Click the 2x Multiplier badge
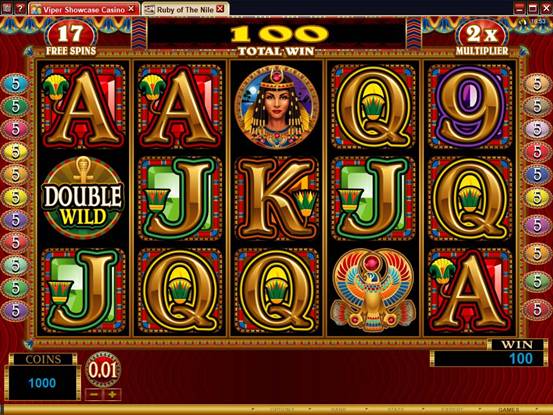The width and height of the screenshot is (553, 415). [482, 39]
